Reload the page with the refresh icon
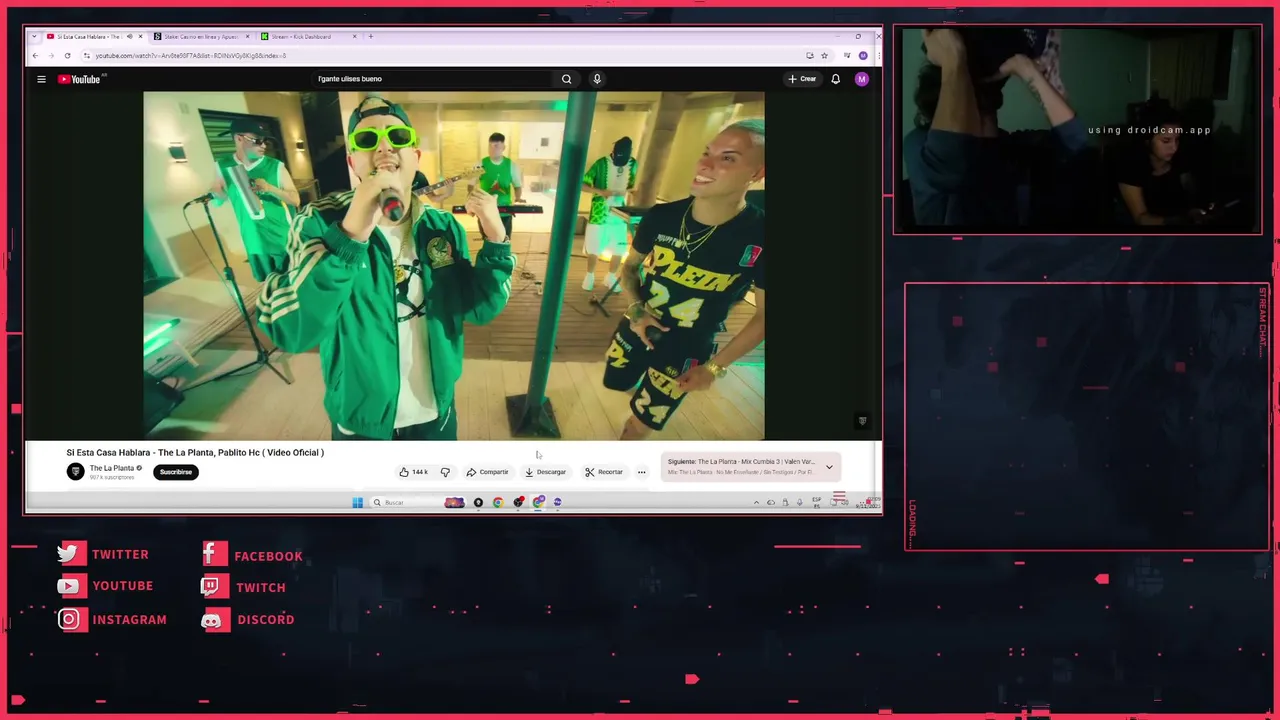The height and width of the screenshot is (720, 1280). (68, 56)
